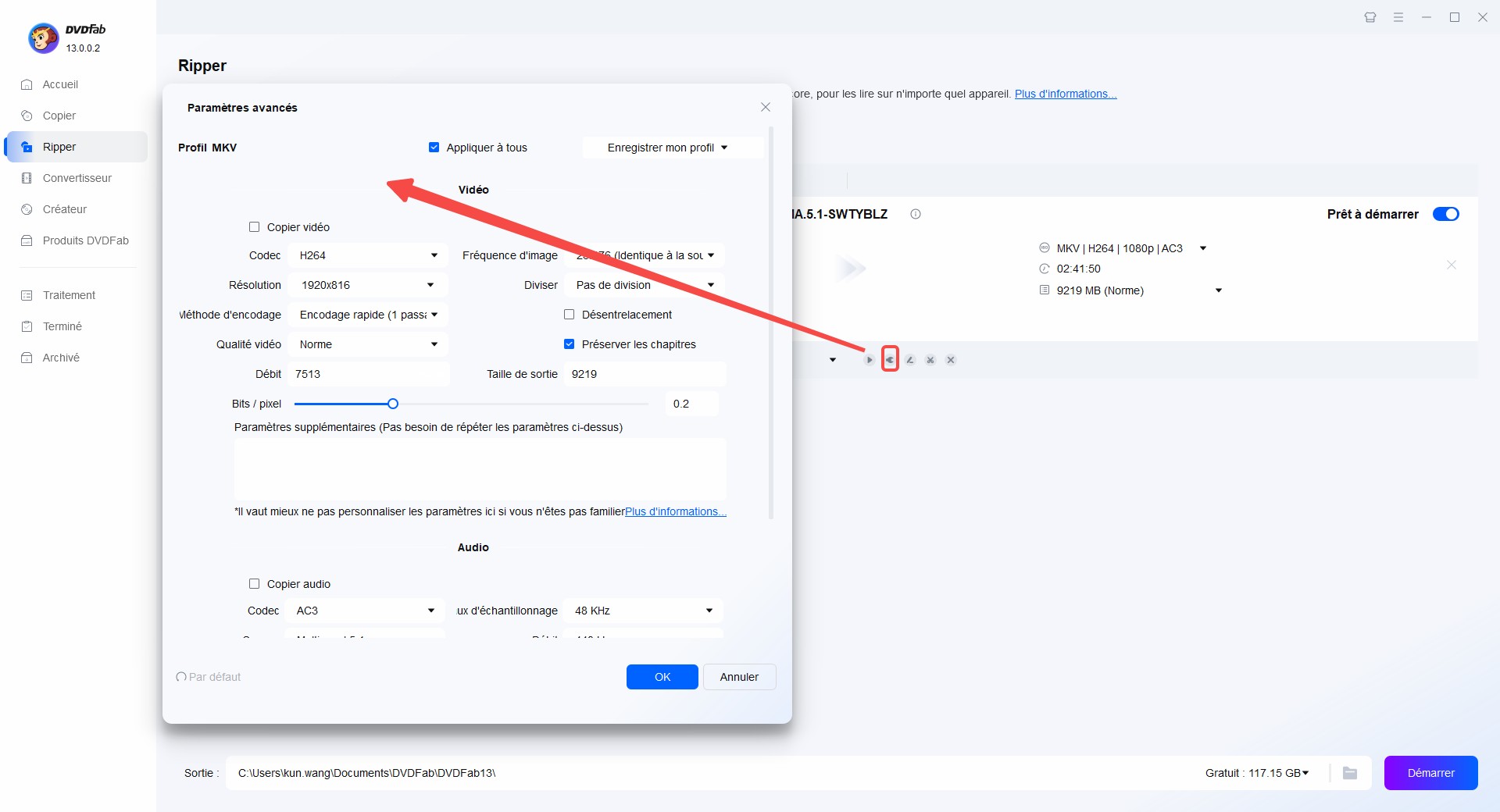Check the Désentrelacement option

coord(570,315)
